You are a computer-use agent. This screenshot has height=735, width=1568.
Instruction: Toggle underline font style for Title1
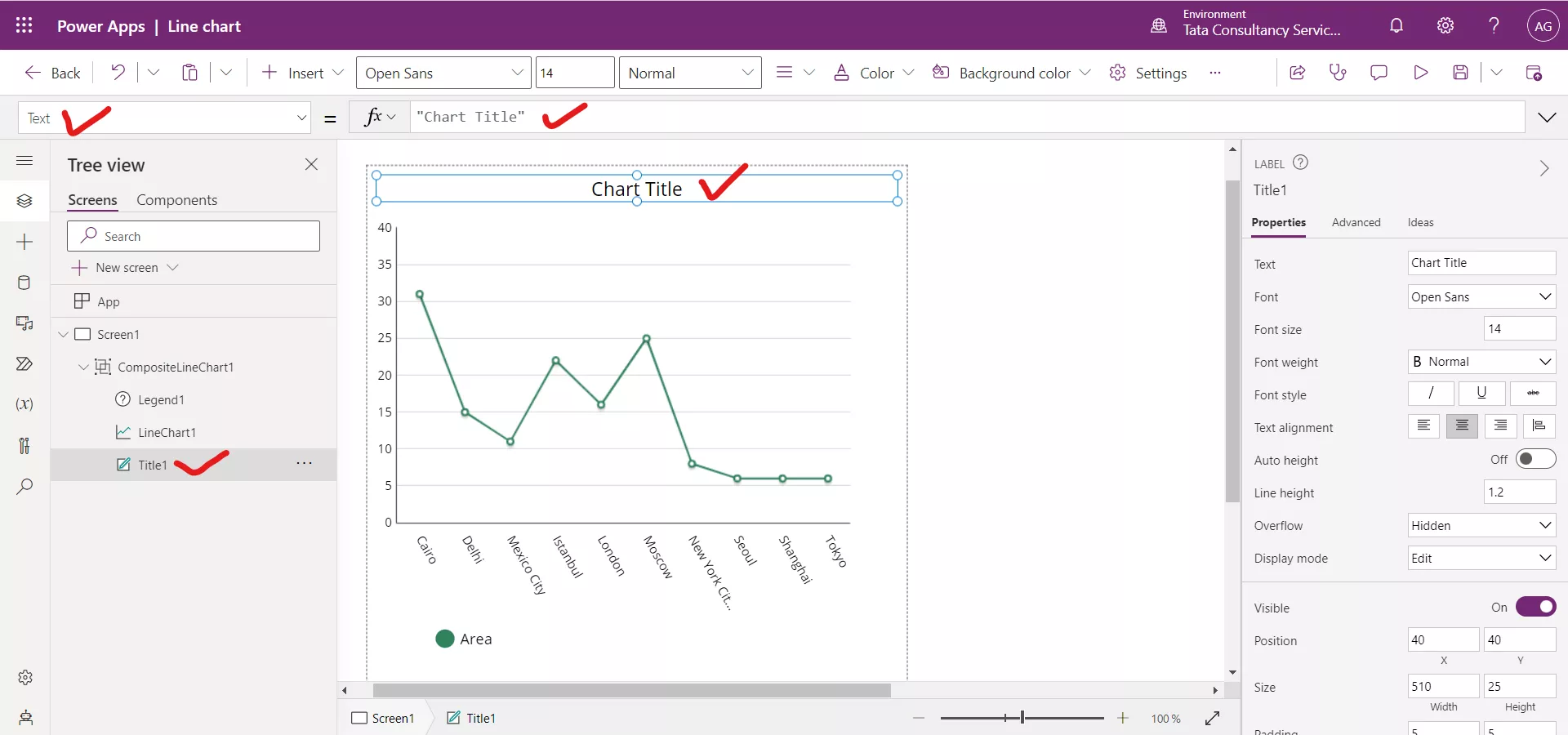[1481, 394]
